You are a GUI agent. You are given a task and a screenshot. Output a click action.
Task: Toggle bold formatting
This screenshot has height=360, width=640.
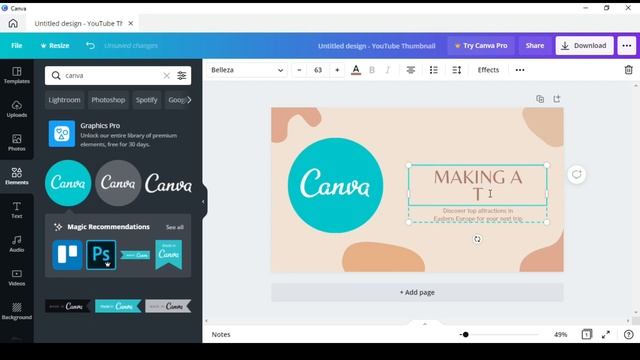pyautogui.click(x=372, y=70)
